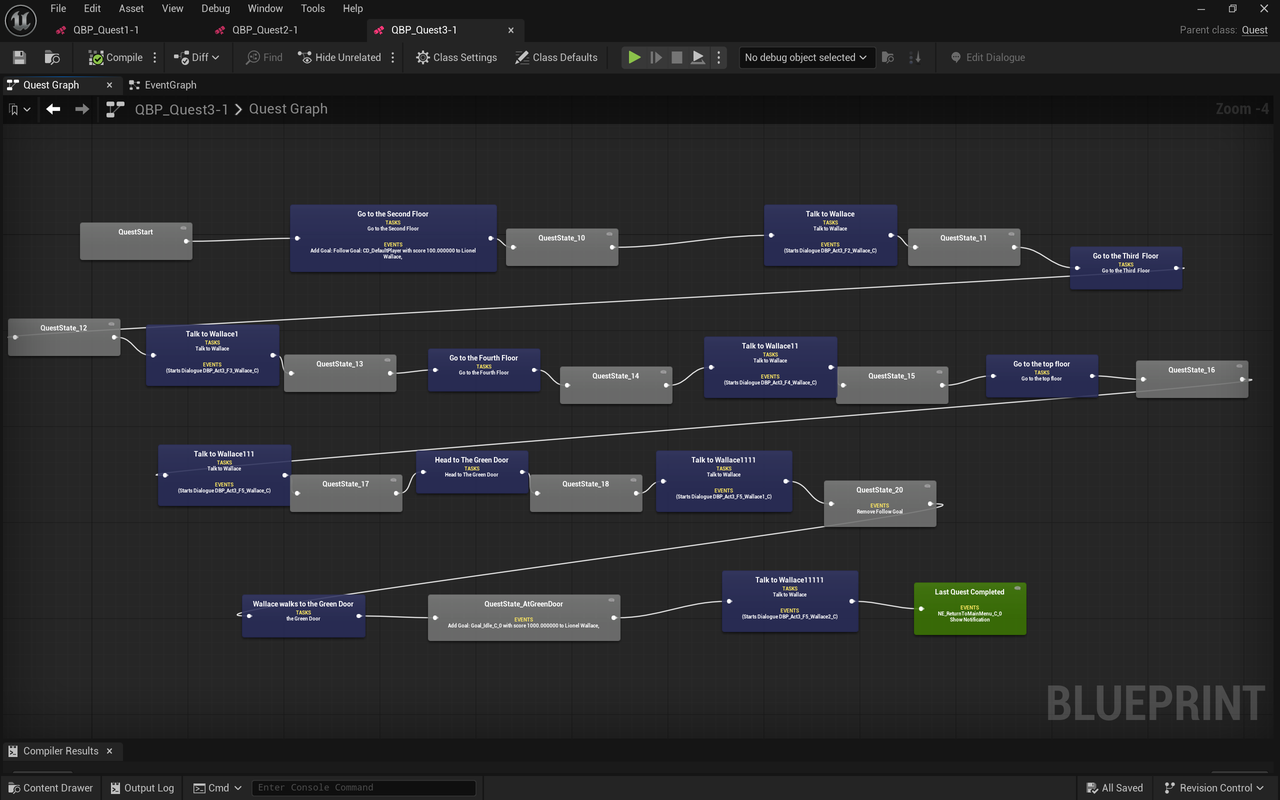Click the Stop simulation icon

pyautogui.click(x=677, y=58)
